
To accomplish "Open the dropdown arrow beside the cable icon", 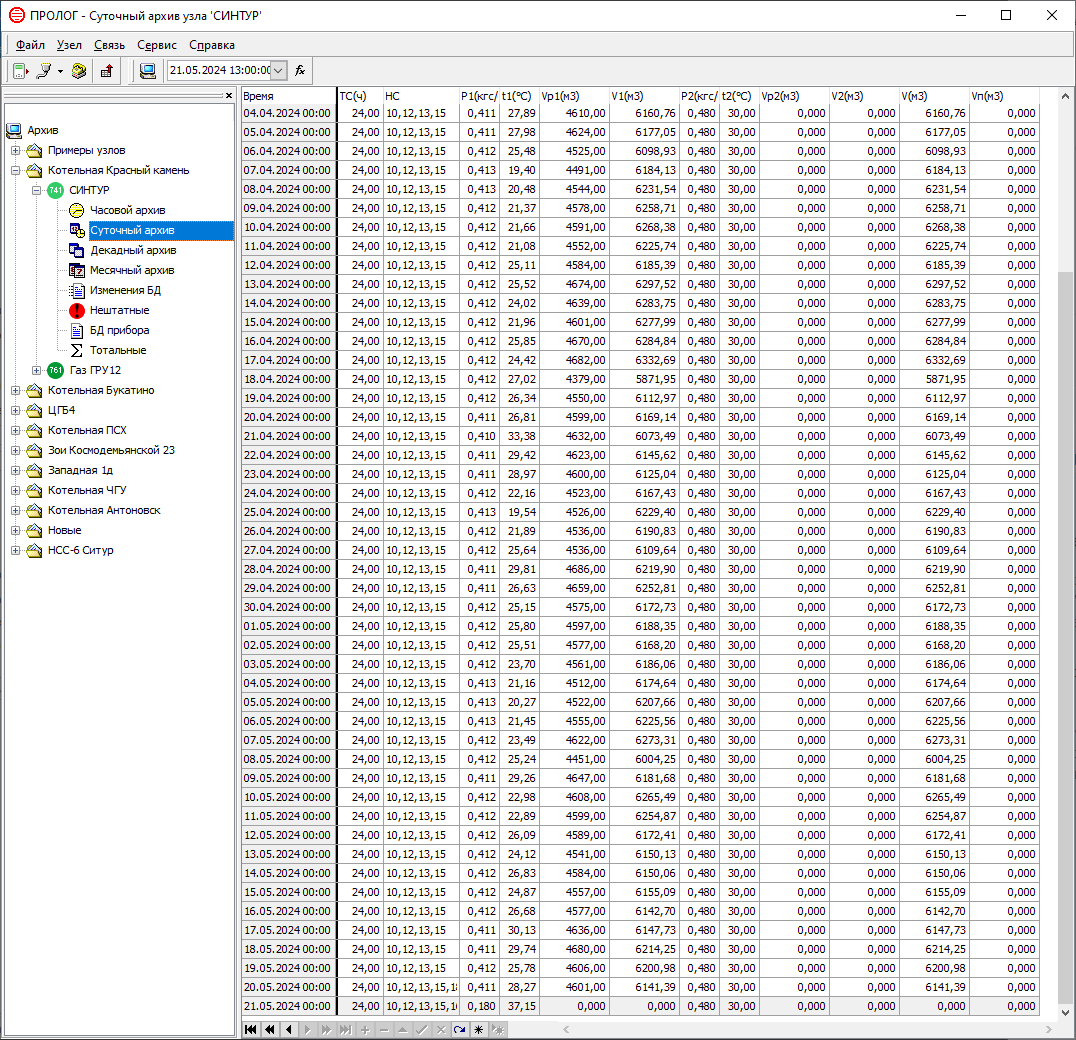I will 60,71.
